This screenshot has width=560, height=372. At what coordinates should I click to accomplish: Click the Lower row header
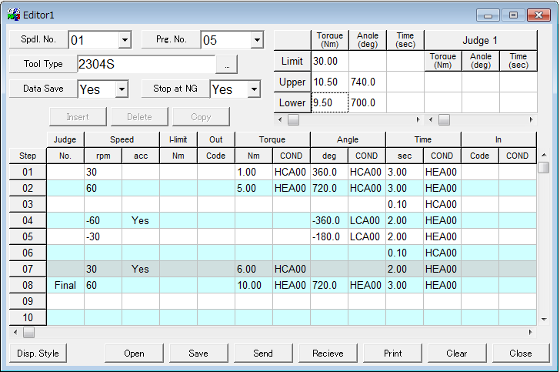pyautogui.click(x=292, y=102)
